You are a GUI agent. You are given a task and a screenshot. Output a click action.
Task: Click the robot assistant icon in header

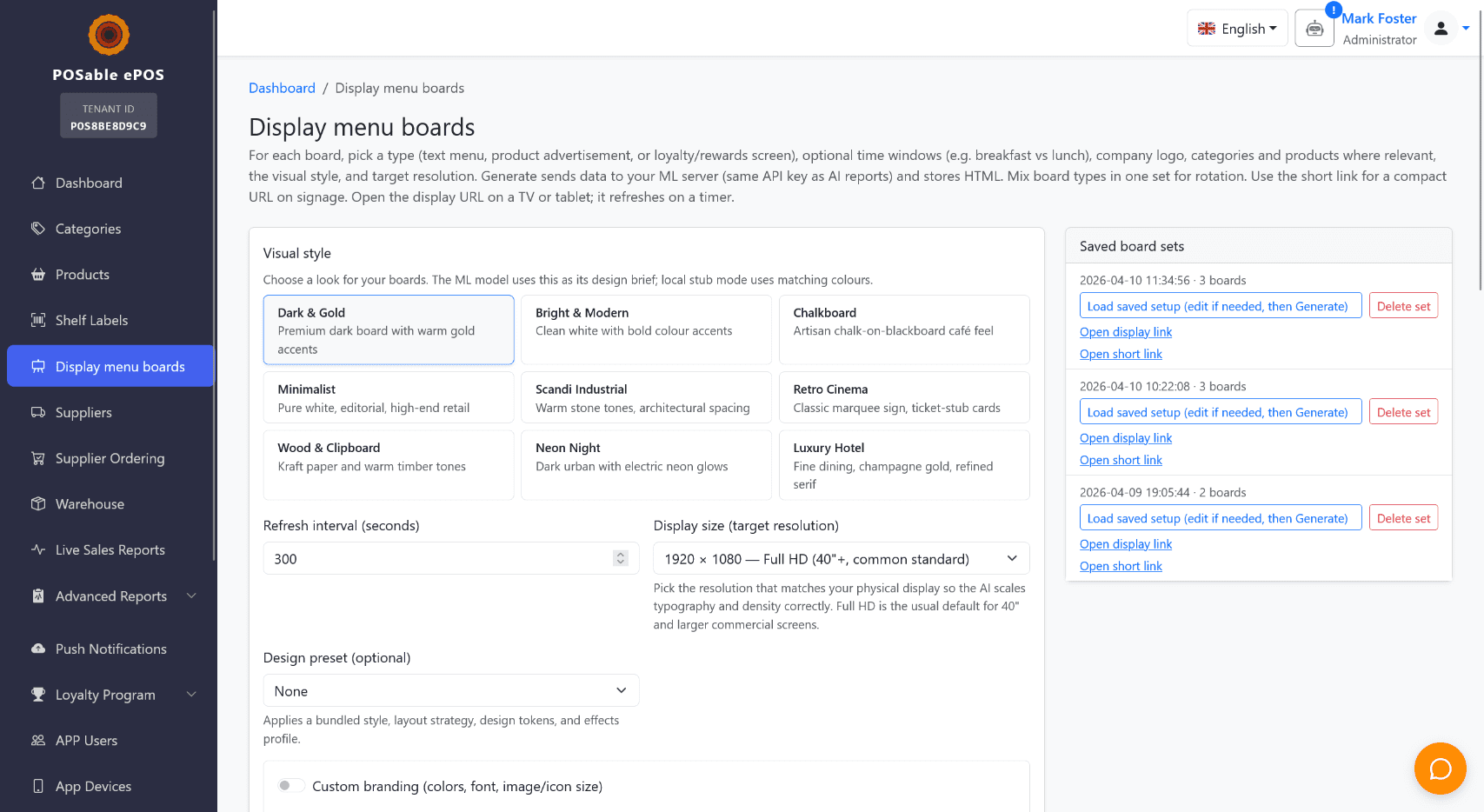coord(1314,29)
